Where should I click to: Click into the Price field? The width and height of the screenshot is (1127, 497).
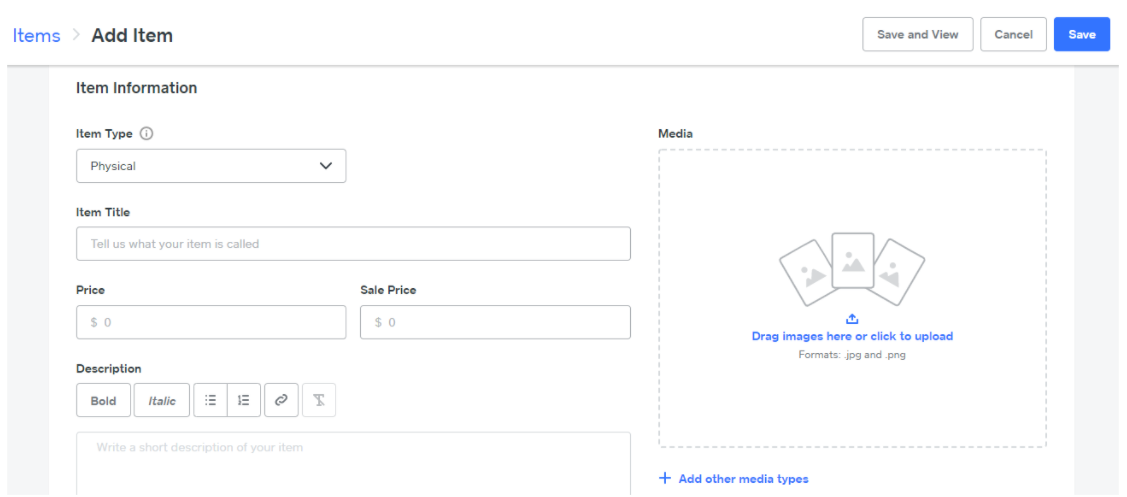211,322
